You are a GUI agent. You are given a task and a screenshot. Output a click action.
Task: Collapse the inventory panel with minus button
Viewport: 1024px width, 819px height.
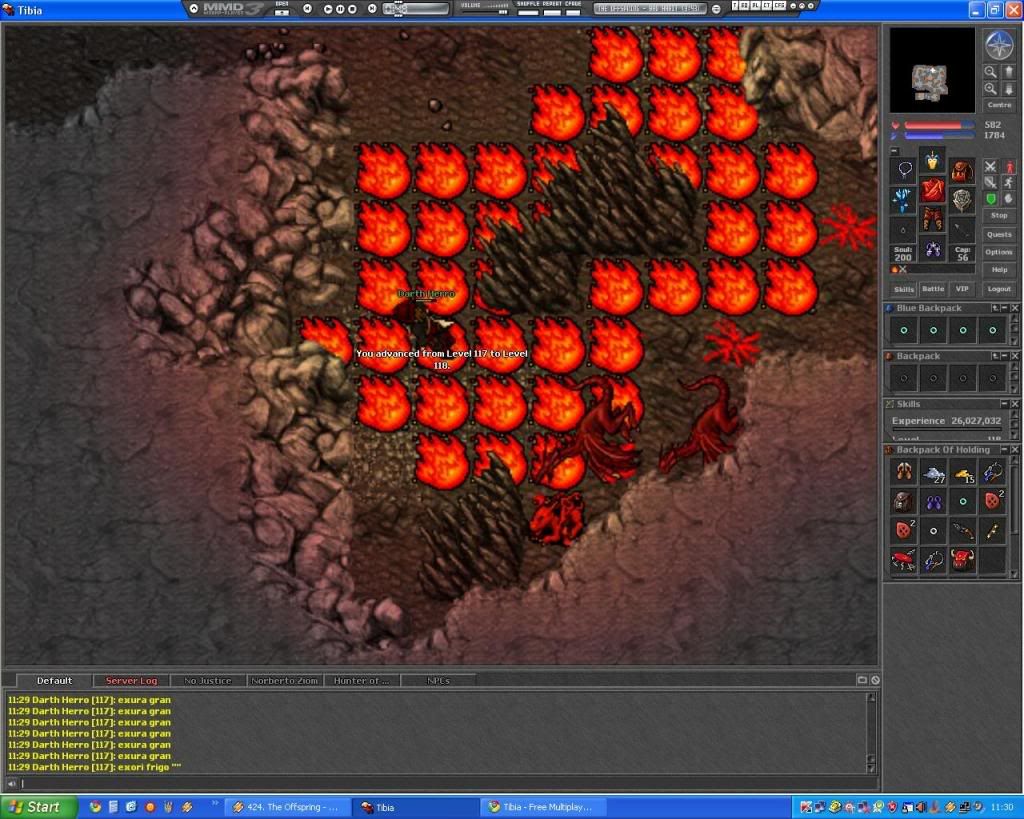pyautogui.click(x=895, y=151)
